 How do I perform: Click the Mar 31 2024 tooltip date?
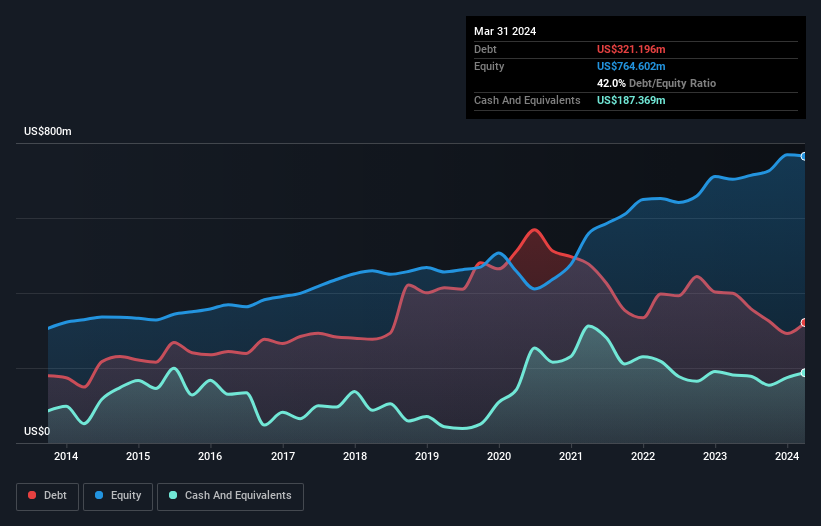505,31
